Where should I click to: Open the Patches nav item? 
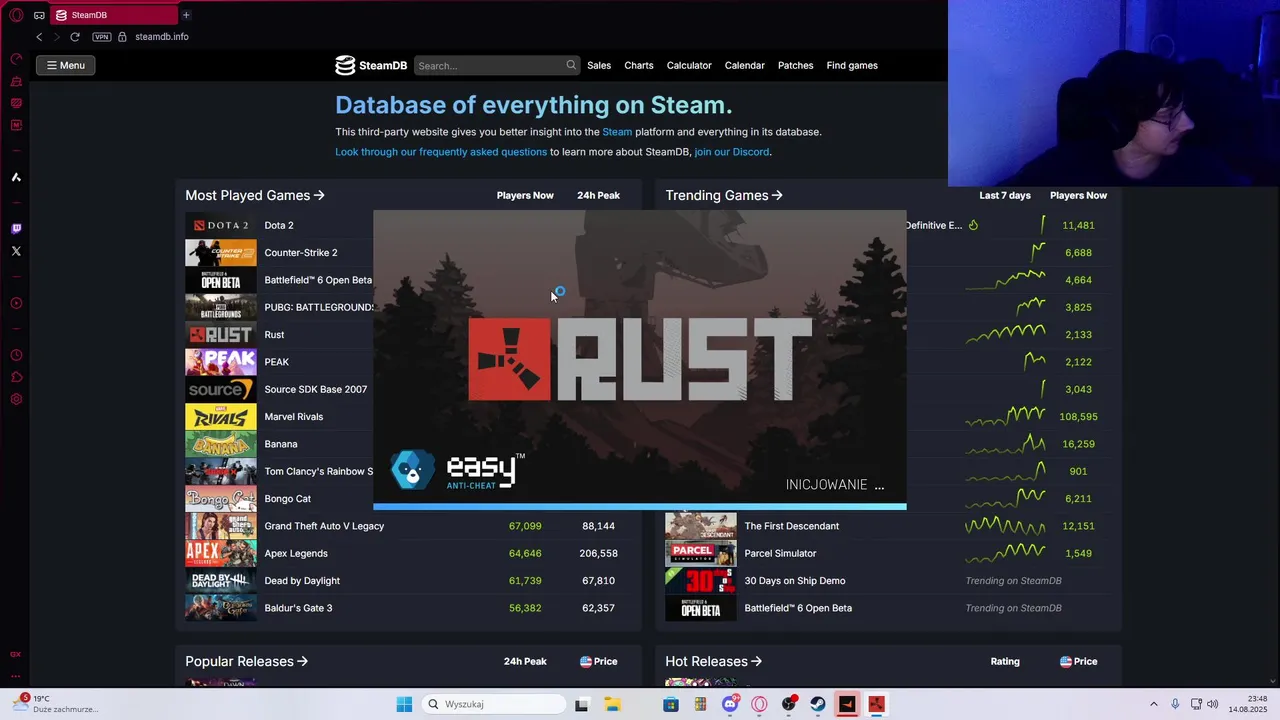(796, 66)
